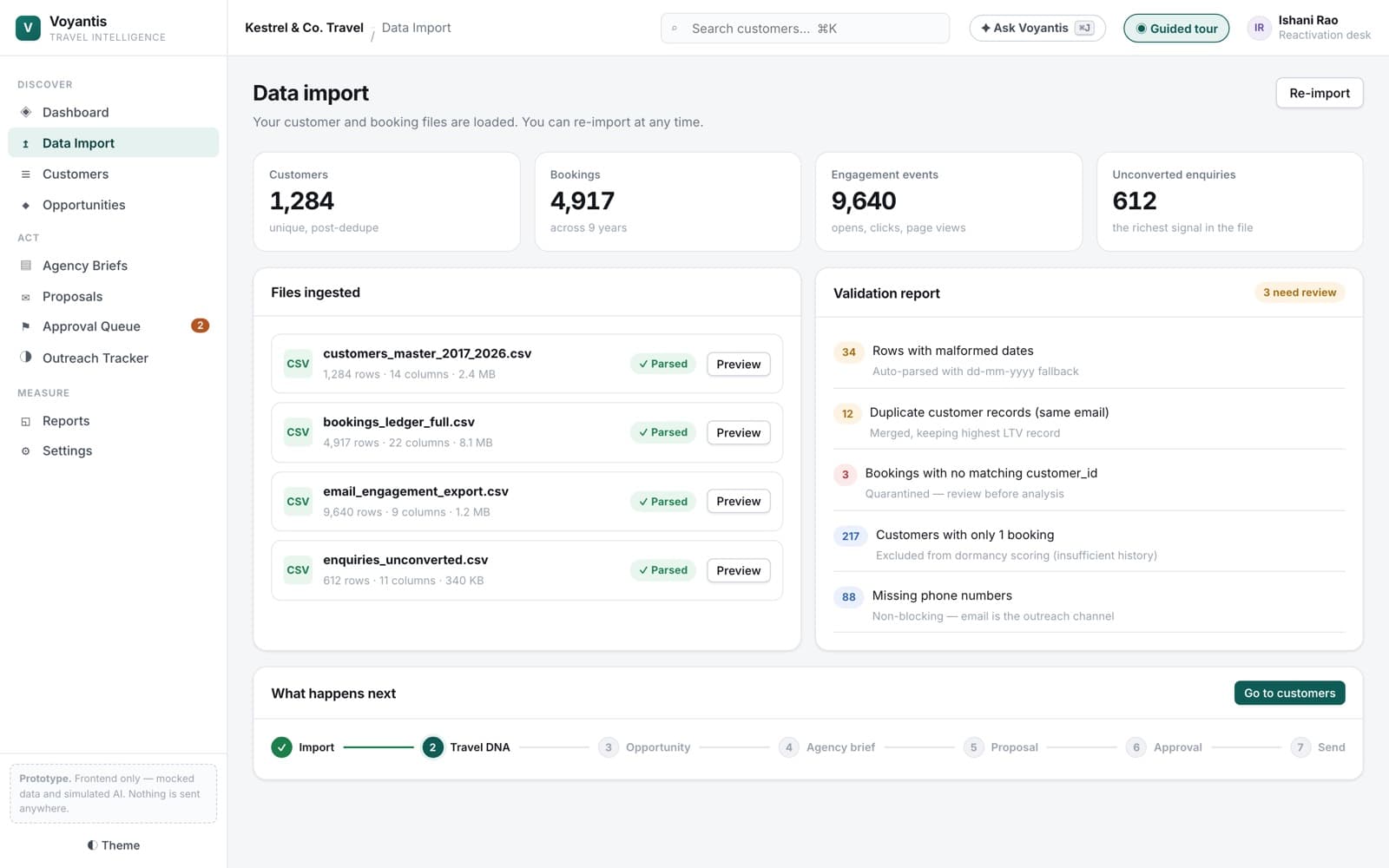Select the Opportunity step 3 marker
The image size is (1389, 868).
(x=609, y=747)
